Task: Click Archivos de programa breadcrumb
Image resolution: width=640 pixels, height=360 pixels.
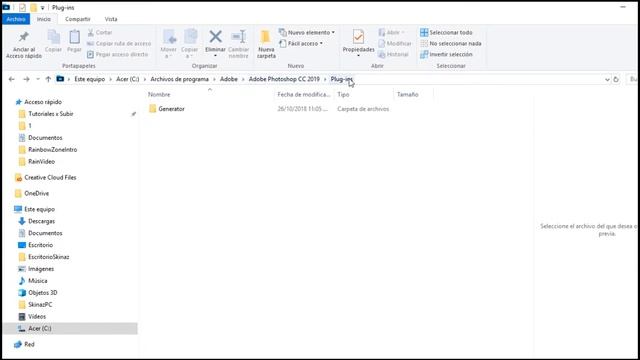Action: pyautogui.click(x=179, y=79)
